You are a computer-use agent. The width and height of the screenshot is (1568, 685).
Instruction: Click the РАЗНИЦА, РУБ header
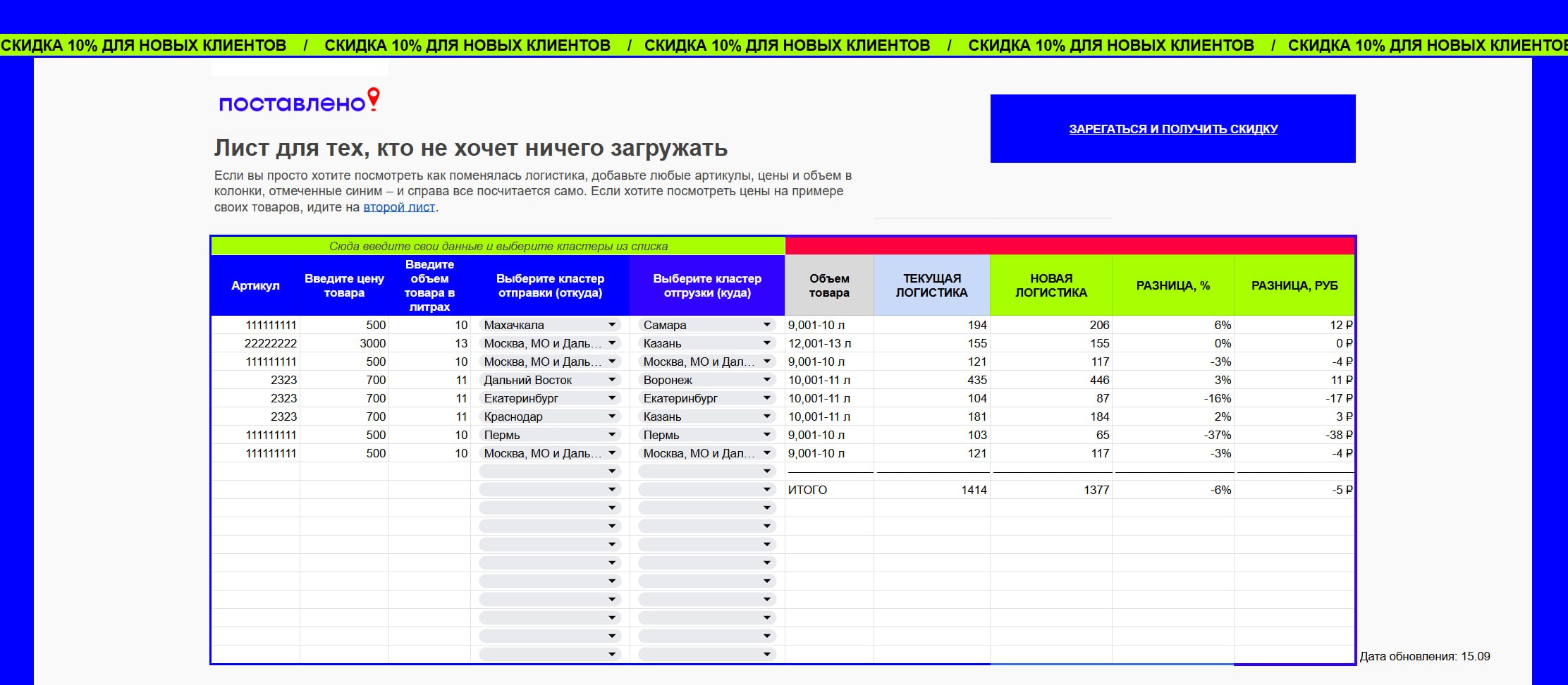[x=1294, y=285]
